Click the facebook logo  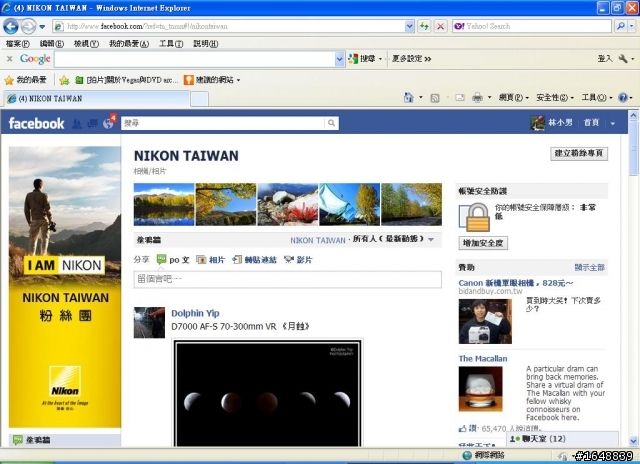pyautogui.click(x=36, y=123)
